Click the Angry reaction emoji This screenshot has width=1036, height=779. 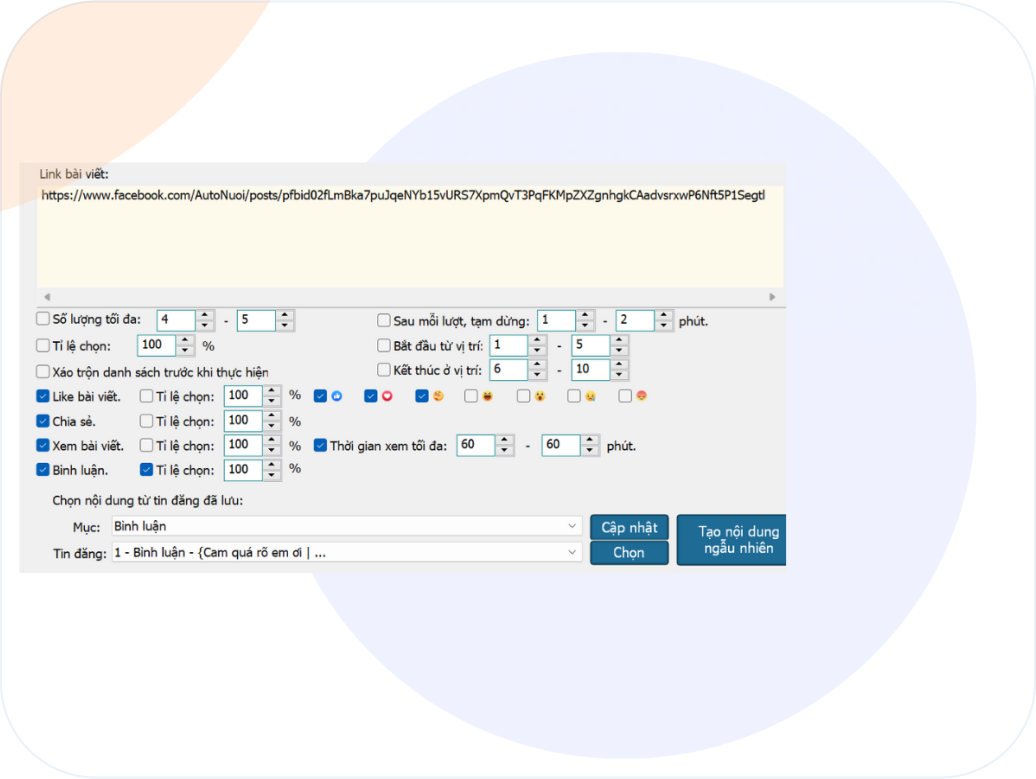[641, 396]
